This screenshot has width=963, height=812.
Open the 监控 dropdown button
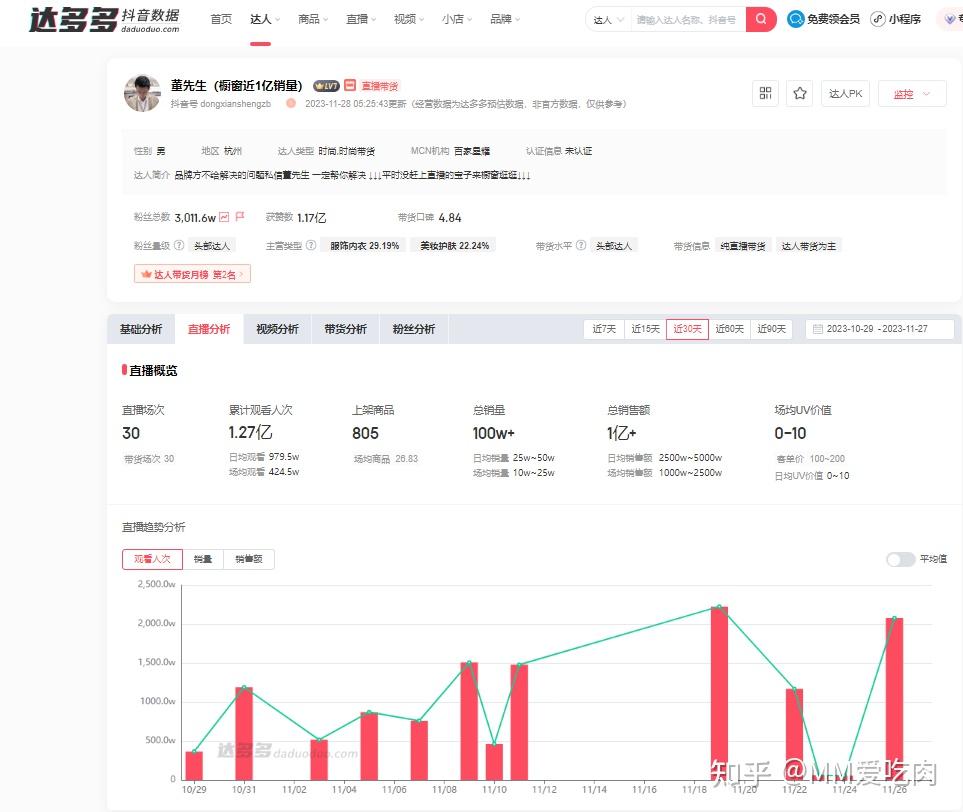[912, 94]
